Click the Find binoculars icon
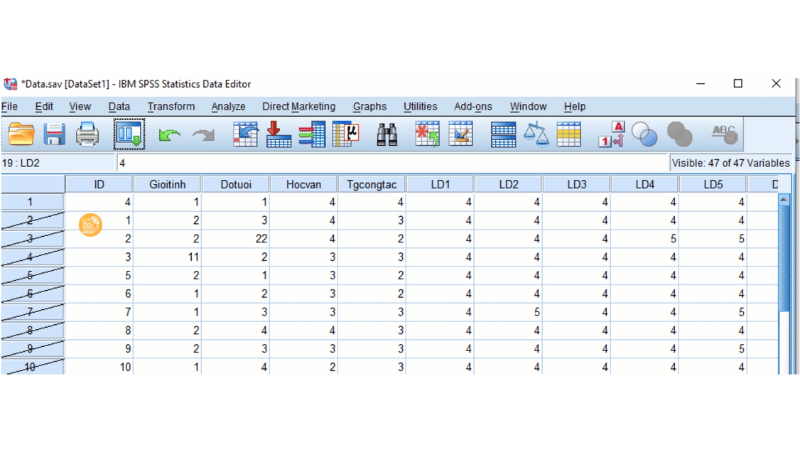 pos(387,133)
